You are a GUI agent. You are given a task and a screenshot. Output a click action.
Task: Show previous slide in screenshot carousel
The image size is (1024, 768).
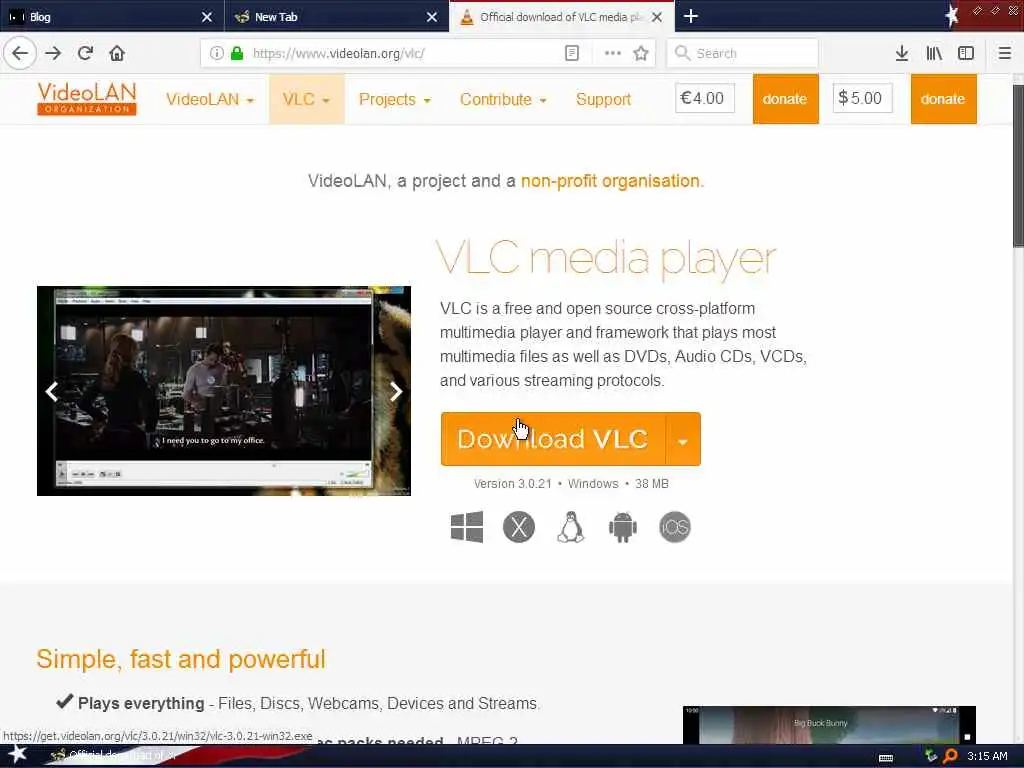point(52,391)
